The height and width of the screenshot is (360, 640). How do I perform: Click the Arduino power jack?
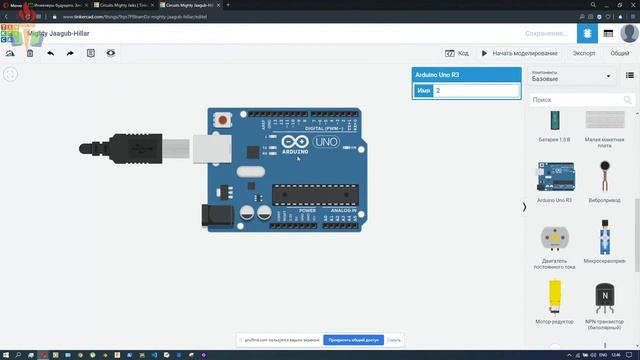click(218, 215)
